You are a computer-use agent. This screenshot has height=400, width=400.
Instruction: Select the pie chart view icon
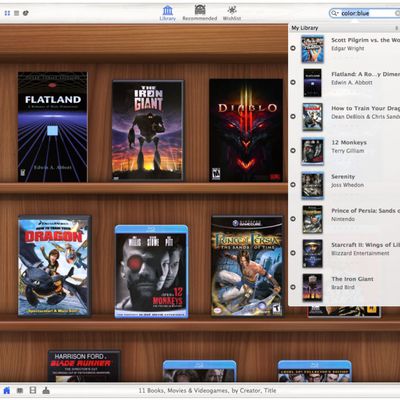pyautogui.click(x=26, y=13)
